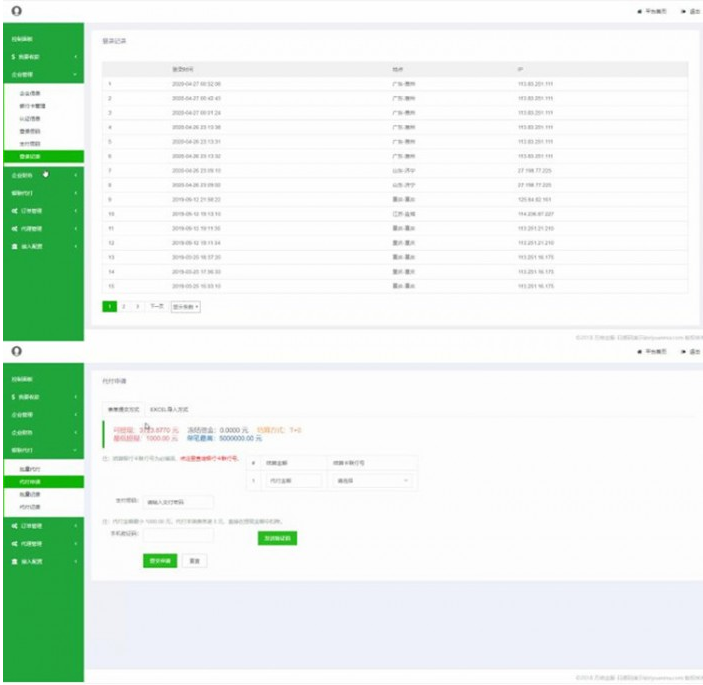Click the green send verification code button
The width and height of the screenshot is (703, 685).
pos(277,538)
